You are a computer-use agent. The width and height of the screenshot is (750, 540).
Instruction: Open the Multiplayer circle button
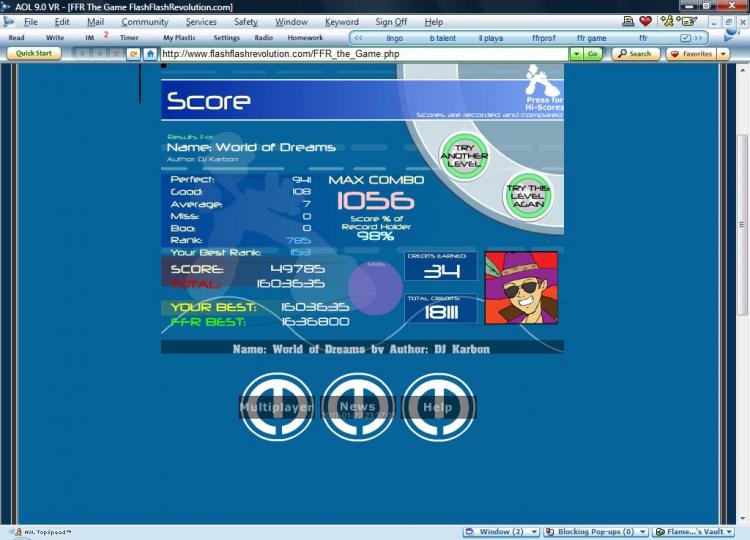[x=276, y=407]
